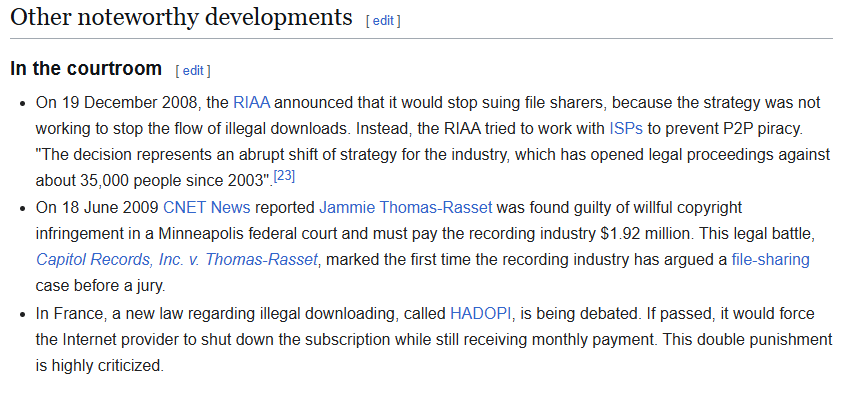Click the text 'case before a jury.'
Image resolution: width=849 pixels, height=394 pixels.
pyautogui.click(x=100, y=286)
